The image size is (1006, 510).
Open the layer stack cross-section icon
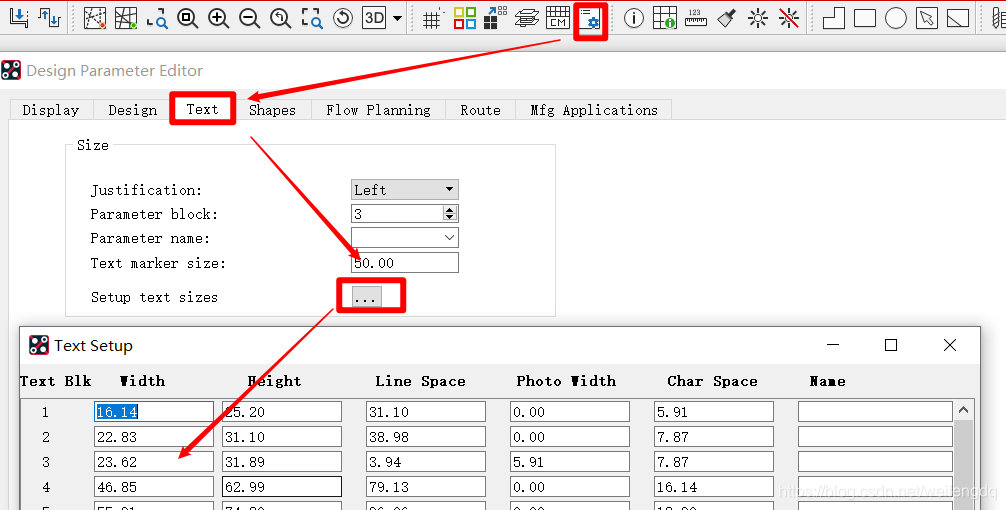coord(526,18)
